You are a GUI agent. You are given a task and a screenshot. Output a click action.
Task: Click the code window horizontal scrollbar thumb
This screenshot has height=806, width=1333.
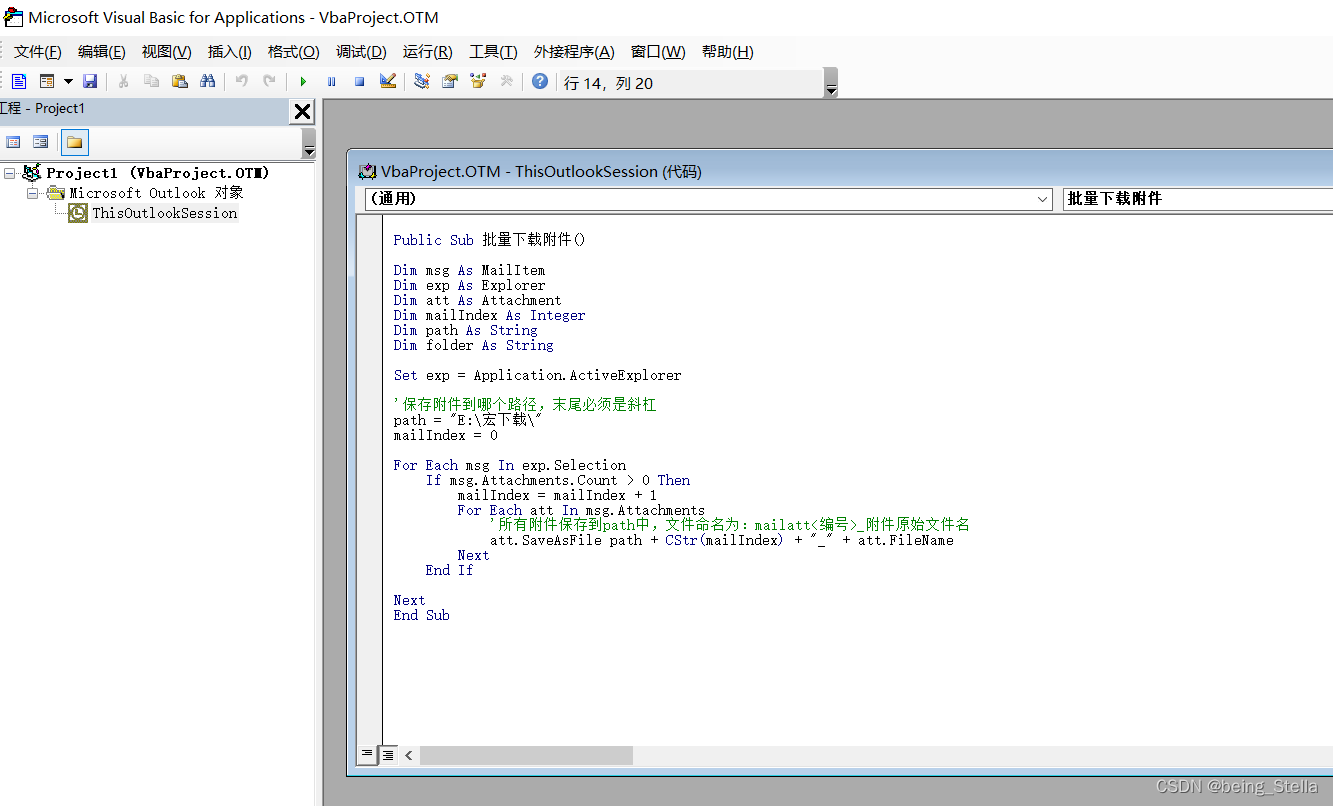pyautogui.click(x=526, y=755)
